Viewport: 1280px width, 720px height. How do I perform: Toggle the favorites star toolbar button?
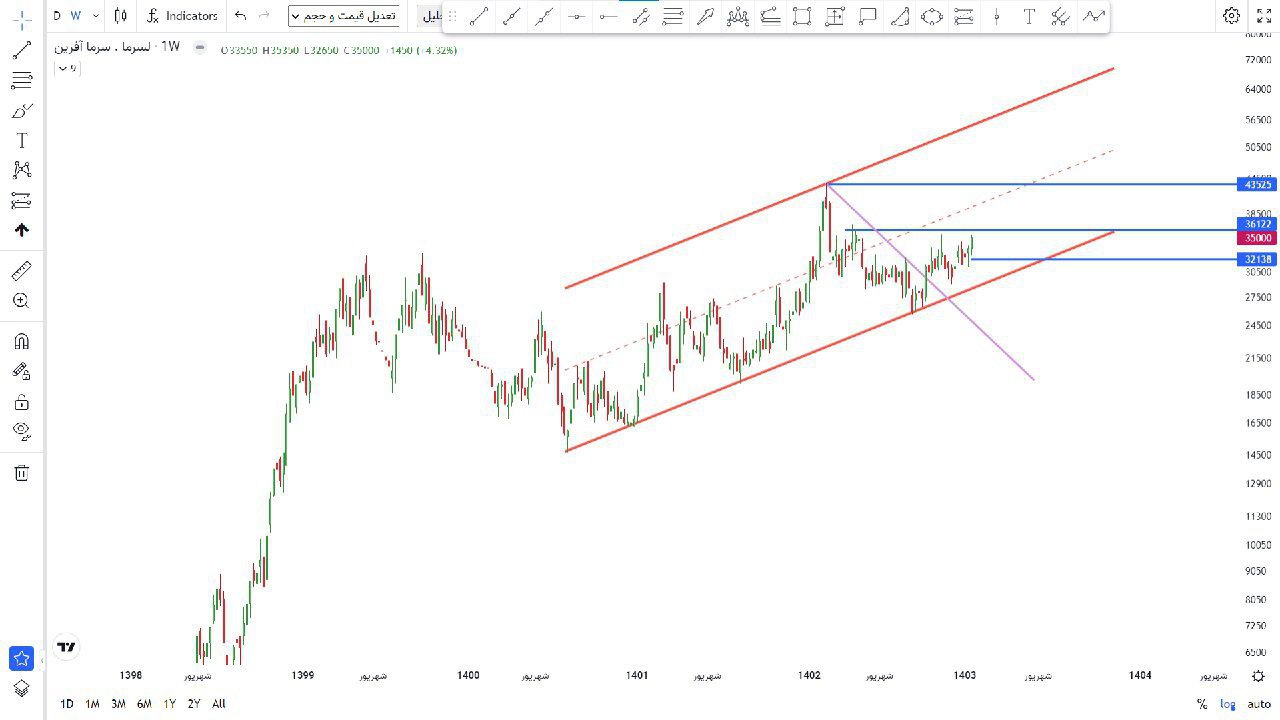pos(21,658)
